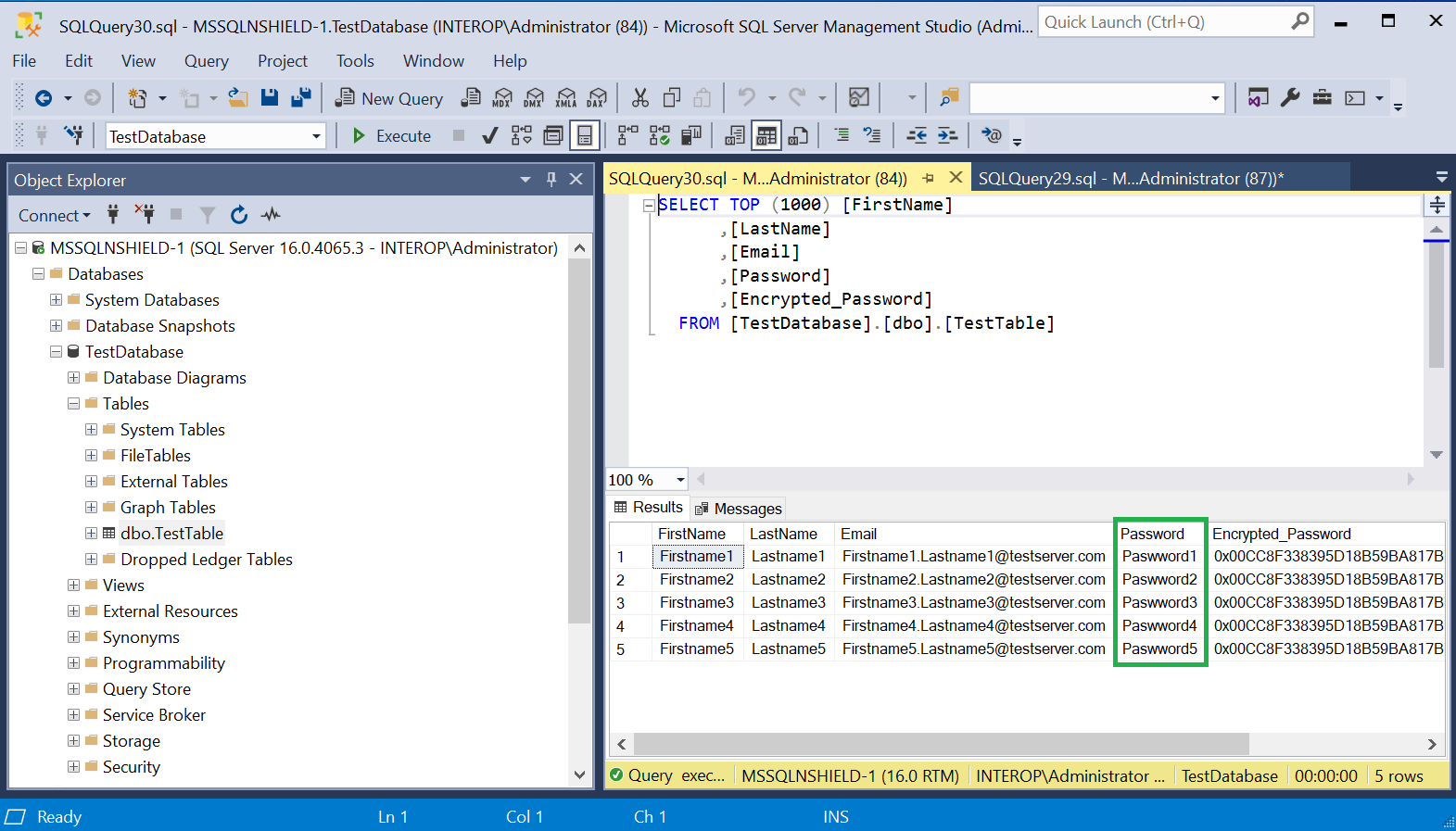Click the Copy icon in the toolbar
Viewport: 1456px width, 831px height.
pos(672,97)
